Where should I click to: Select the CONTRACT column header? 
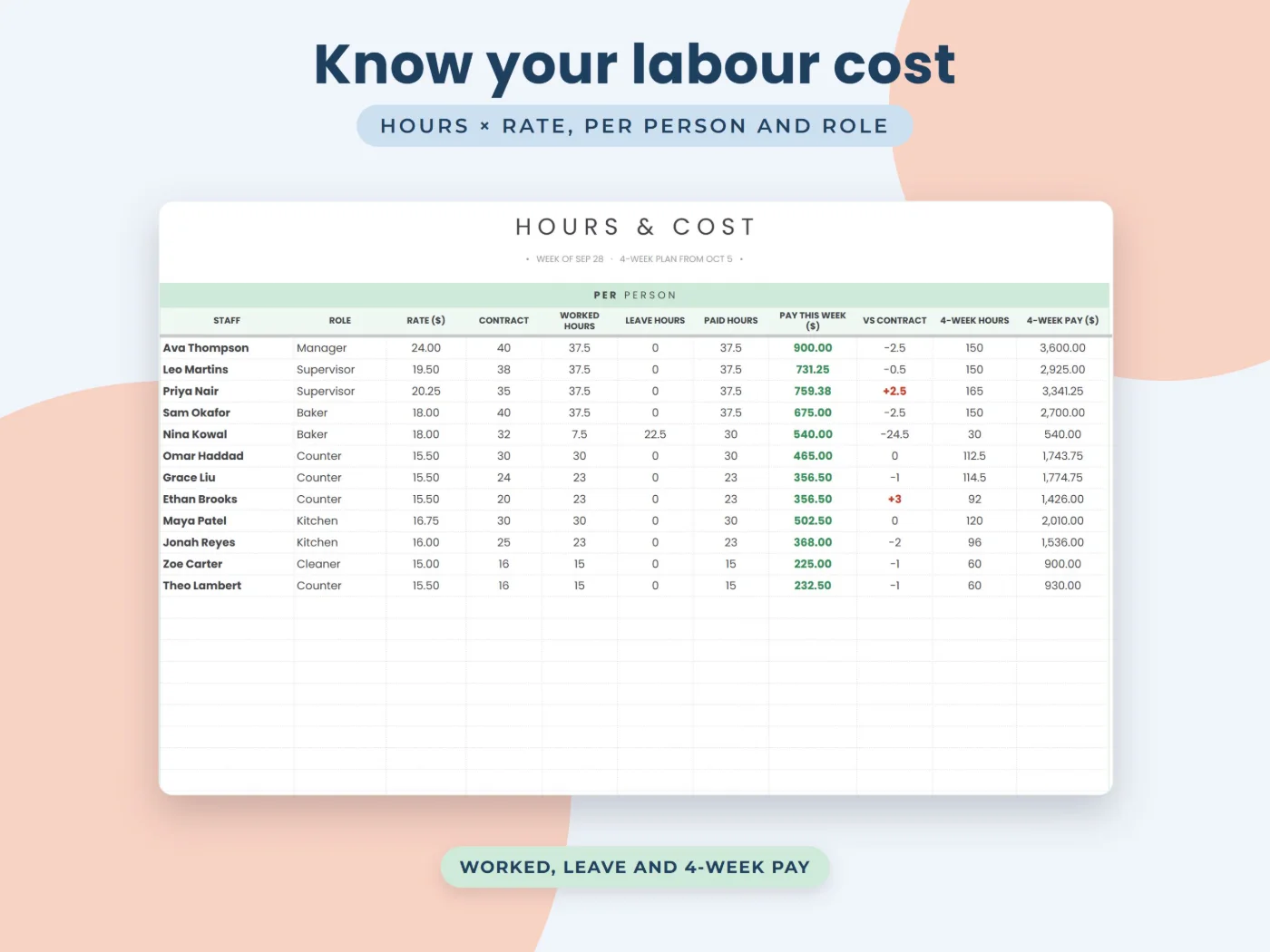point(503,321)
